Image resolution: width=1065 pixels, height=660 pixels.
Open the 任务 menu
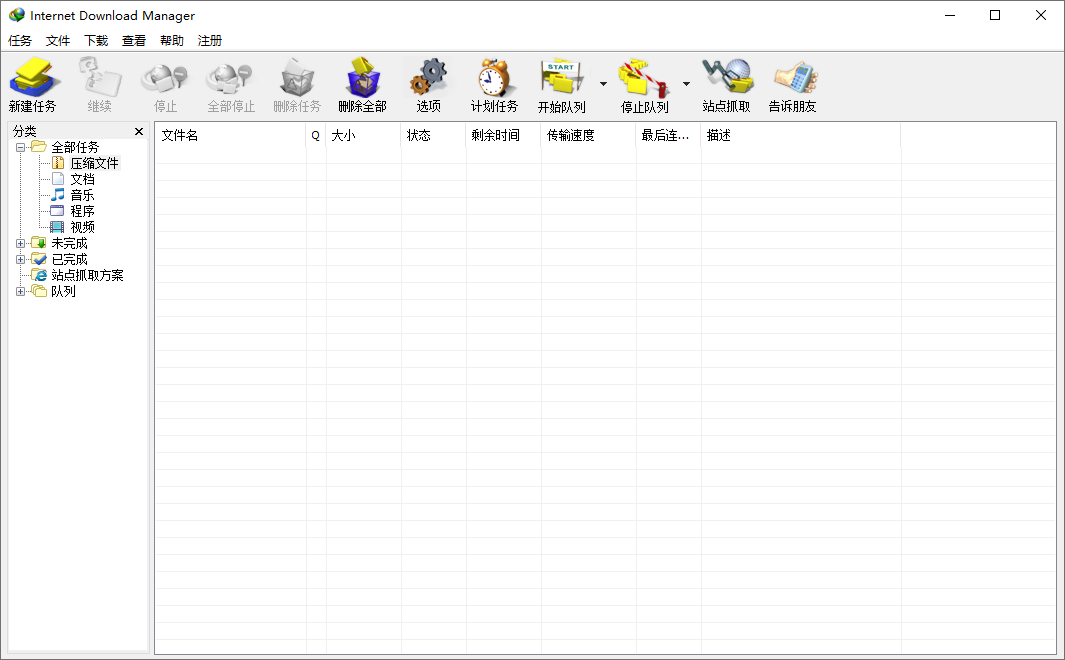coord(20,41)
